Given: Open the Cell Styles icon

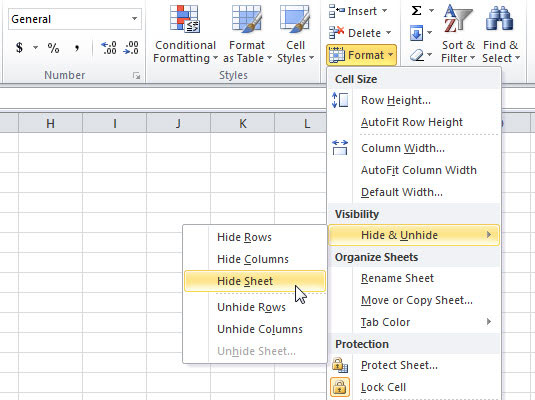Looking at the screenshot, I should (295, 19).
